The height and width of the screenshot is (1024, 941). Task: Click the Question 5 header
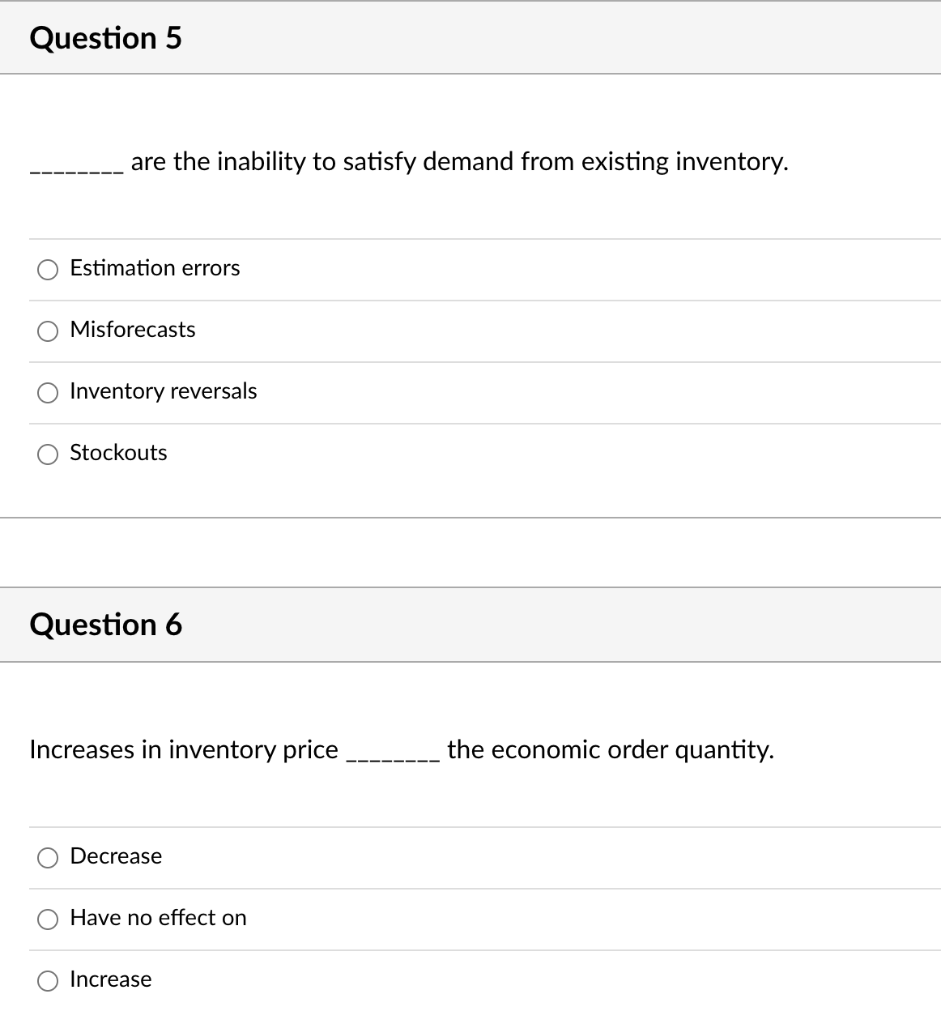click(x=105, y=37)
